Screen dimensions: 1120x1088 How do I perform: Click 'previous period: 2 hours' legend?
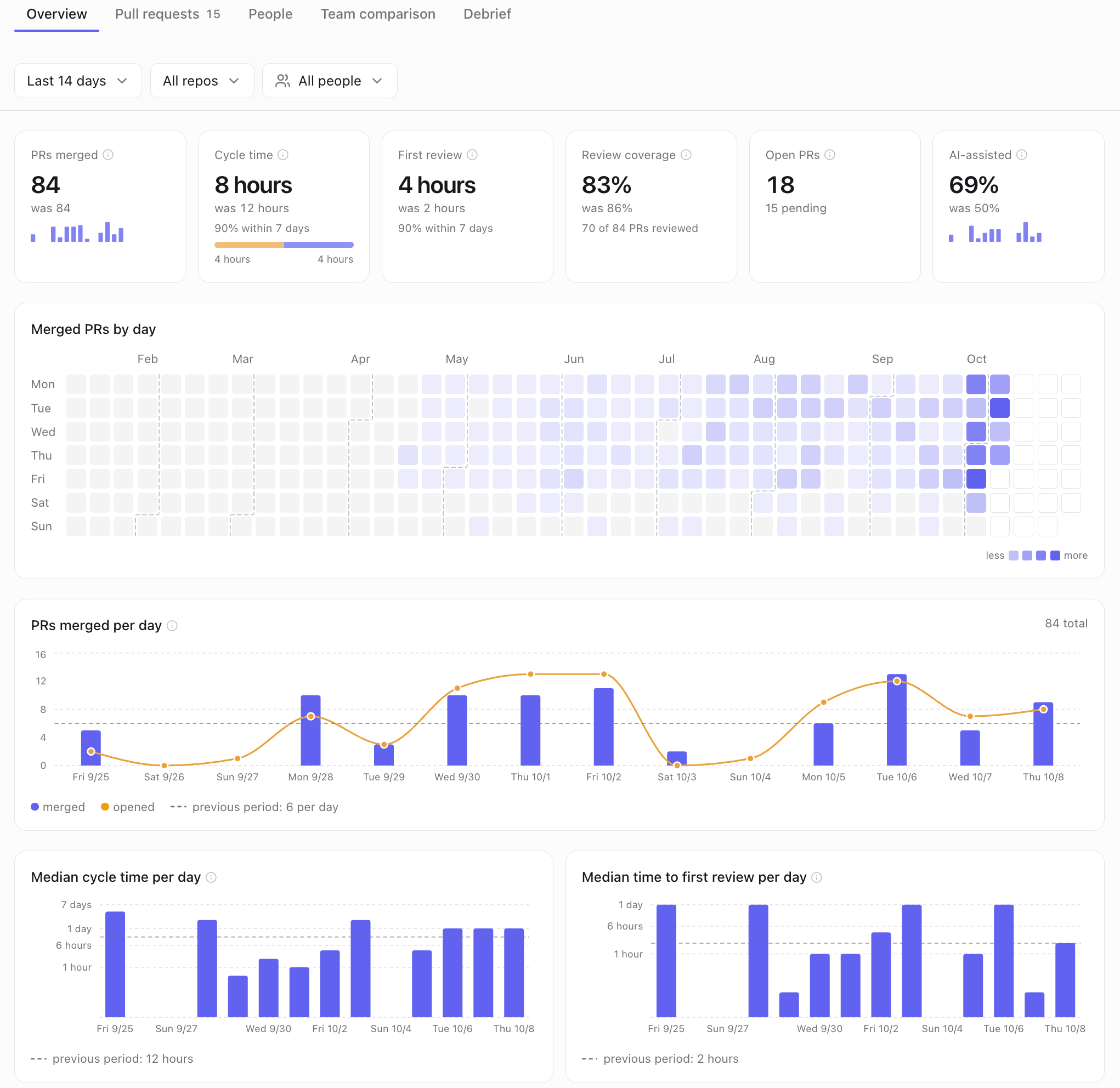pyautogui.click(x=660, y=1059)
